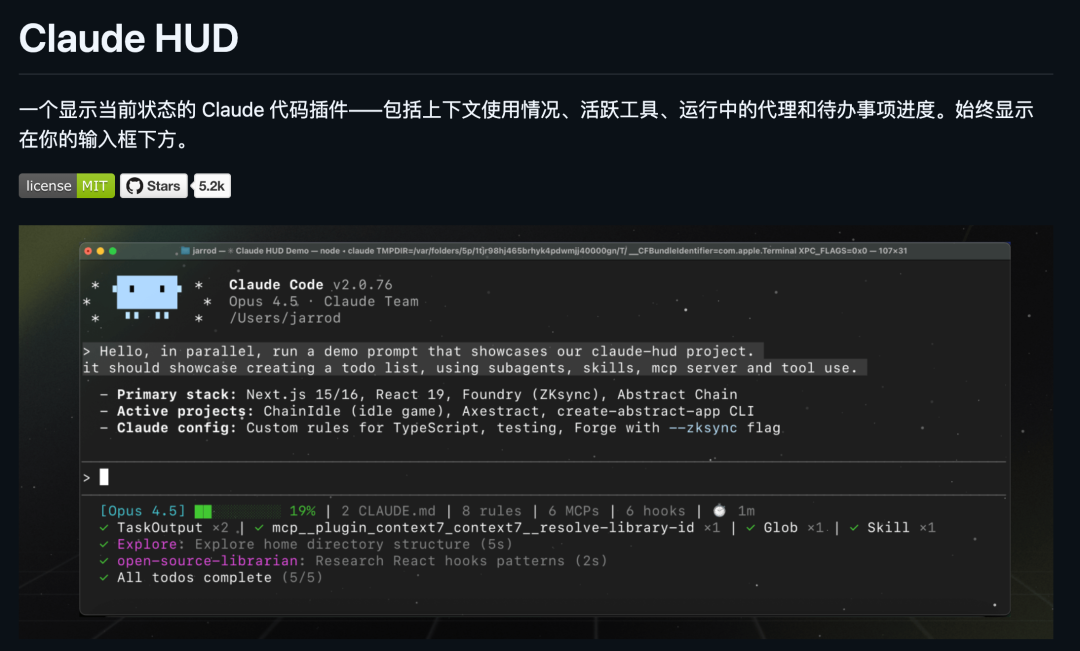Click the 5.2k Stars count badge

click(211, 185)
